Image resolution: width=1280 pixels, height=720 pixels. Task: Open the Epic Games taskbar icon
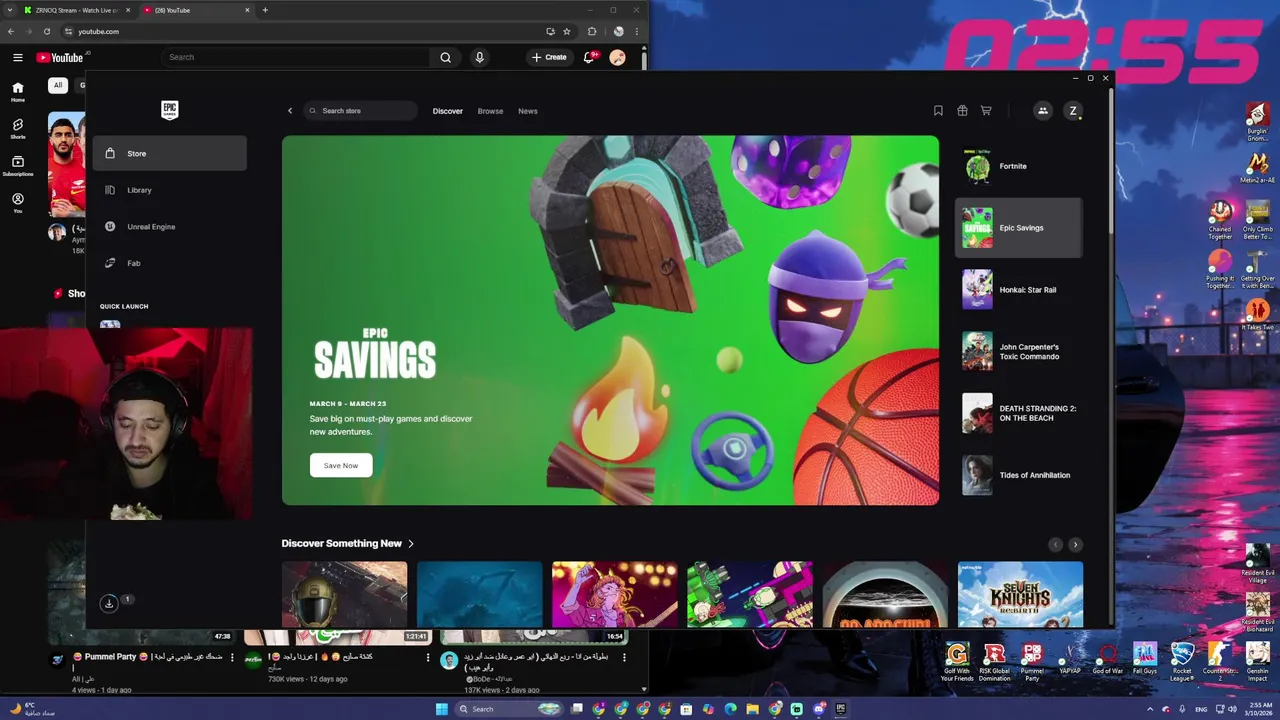(x=841, y=709)
